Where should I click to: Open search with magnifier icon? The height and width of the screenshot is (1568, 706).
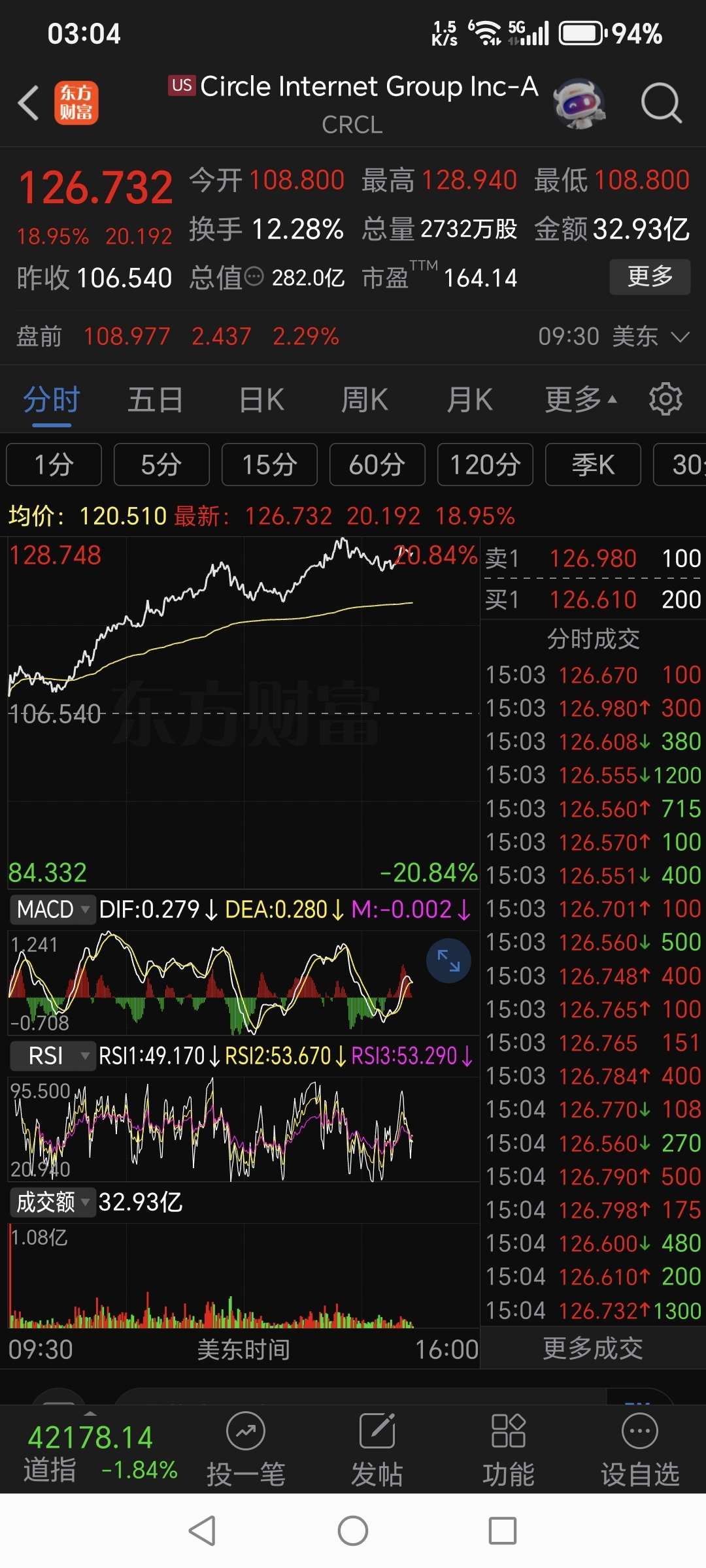point(662,103)
